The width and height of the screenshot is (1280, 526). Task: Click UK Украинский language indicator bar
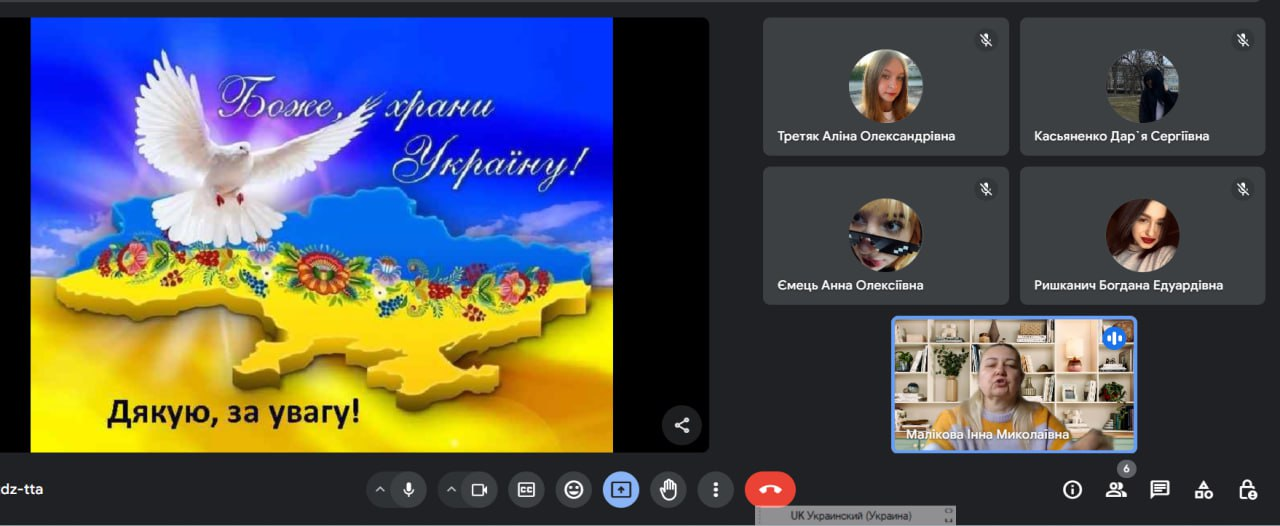[x=856, y=516]
